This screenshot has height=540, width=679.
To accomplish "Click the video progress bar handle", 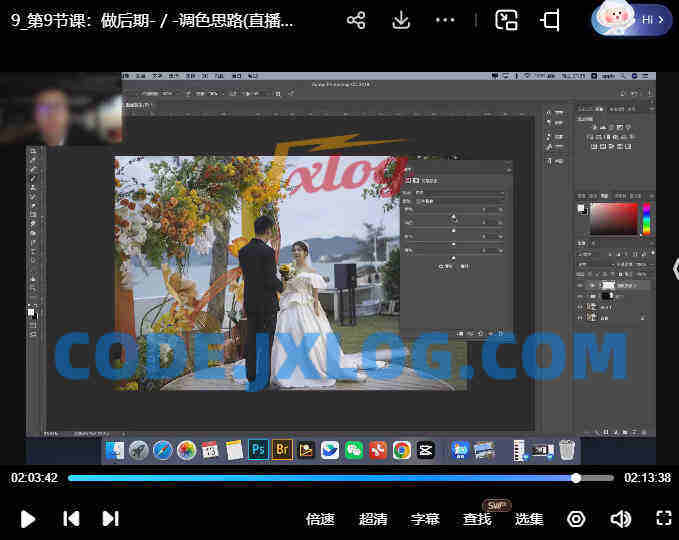I will [x=576, y=478].
